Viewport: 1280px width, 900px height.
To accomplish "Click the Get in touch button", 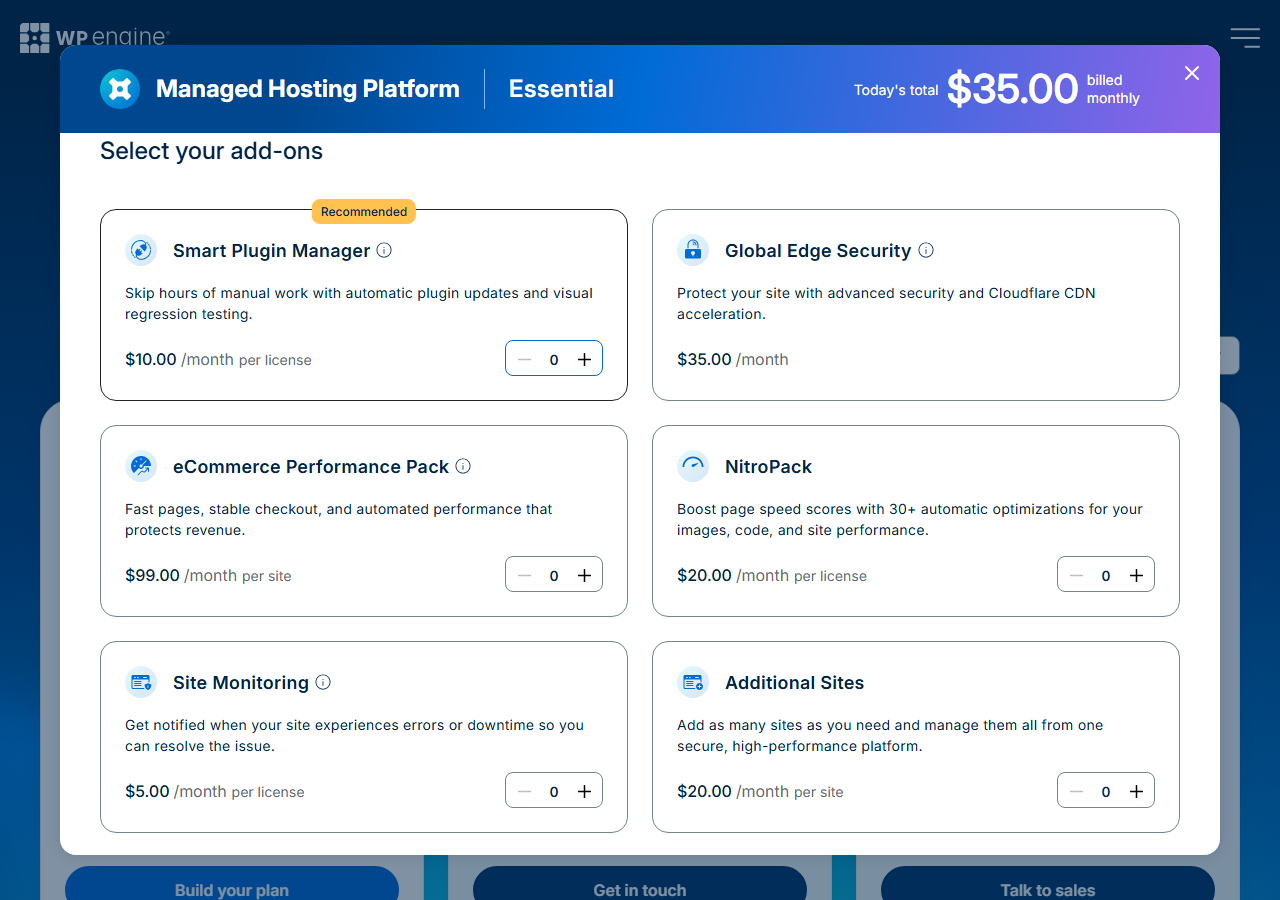I will click(640, 884).
